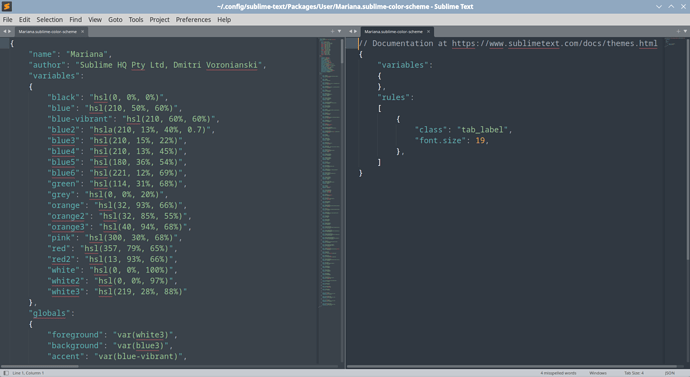Close the right pane Mariana tab
This screenshot has height=377, width=690.
click(x=428, y=31)
